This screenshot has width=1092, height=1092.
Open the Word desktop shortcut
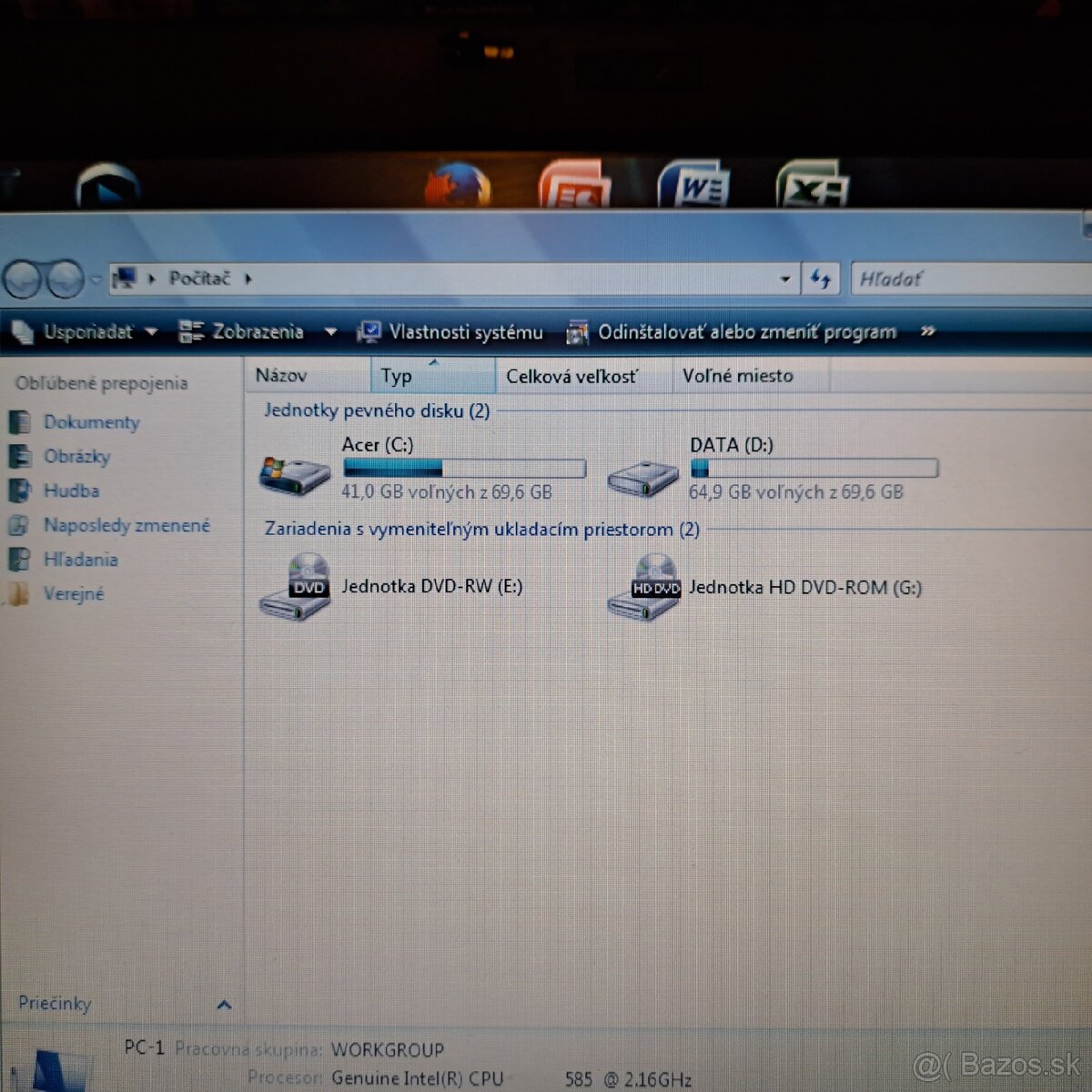pyautogui.click(x=693, y=187)
